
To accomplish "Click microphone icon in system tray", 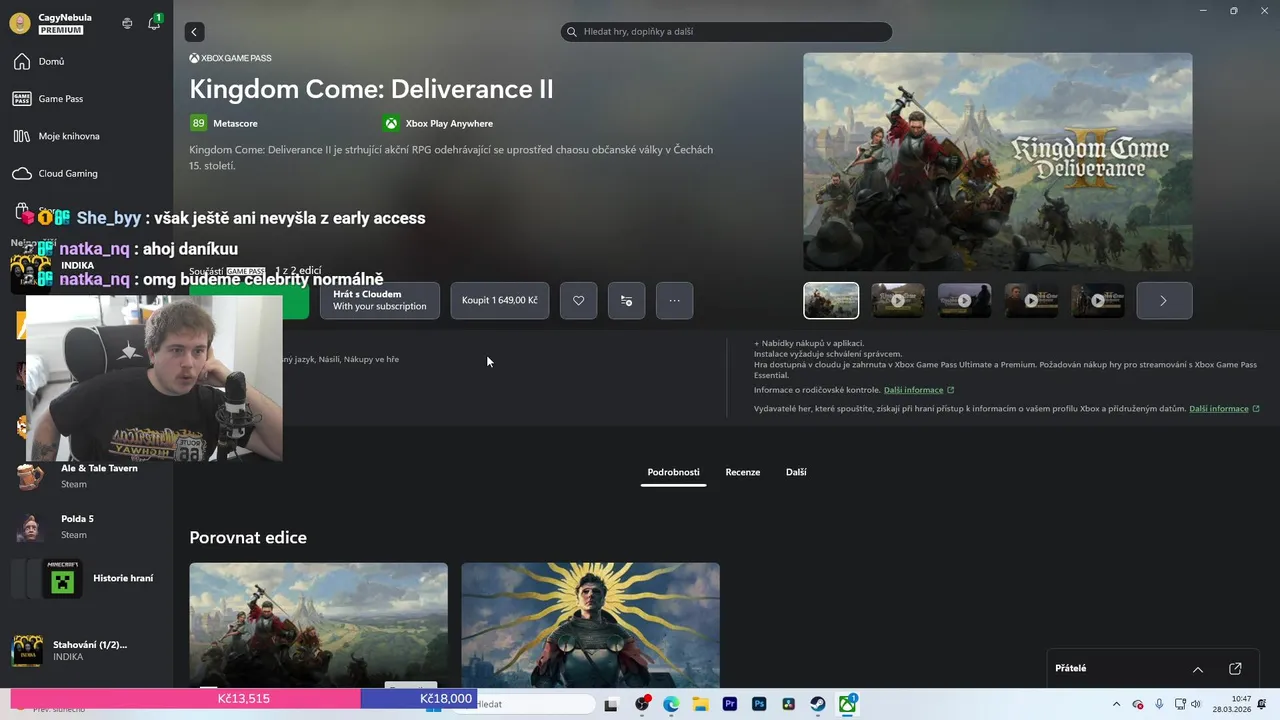I will click(x=1159, y=705).
